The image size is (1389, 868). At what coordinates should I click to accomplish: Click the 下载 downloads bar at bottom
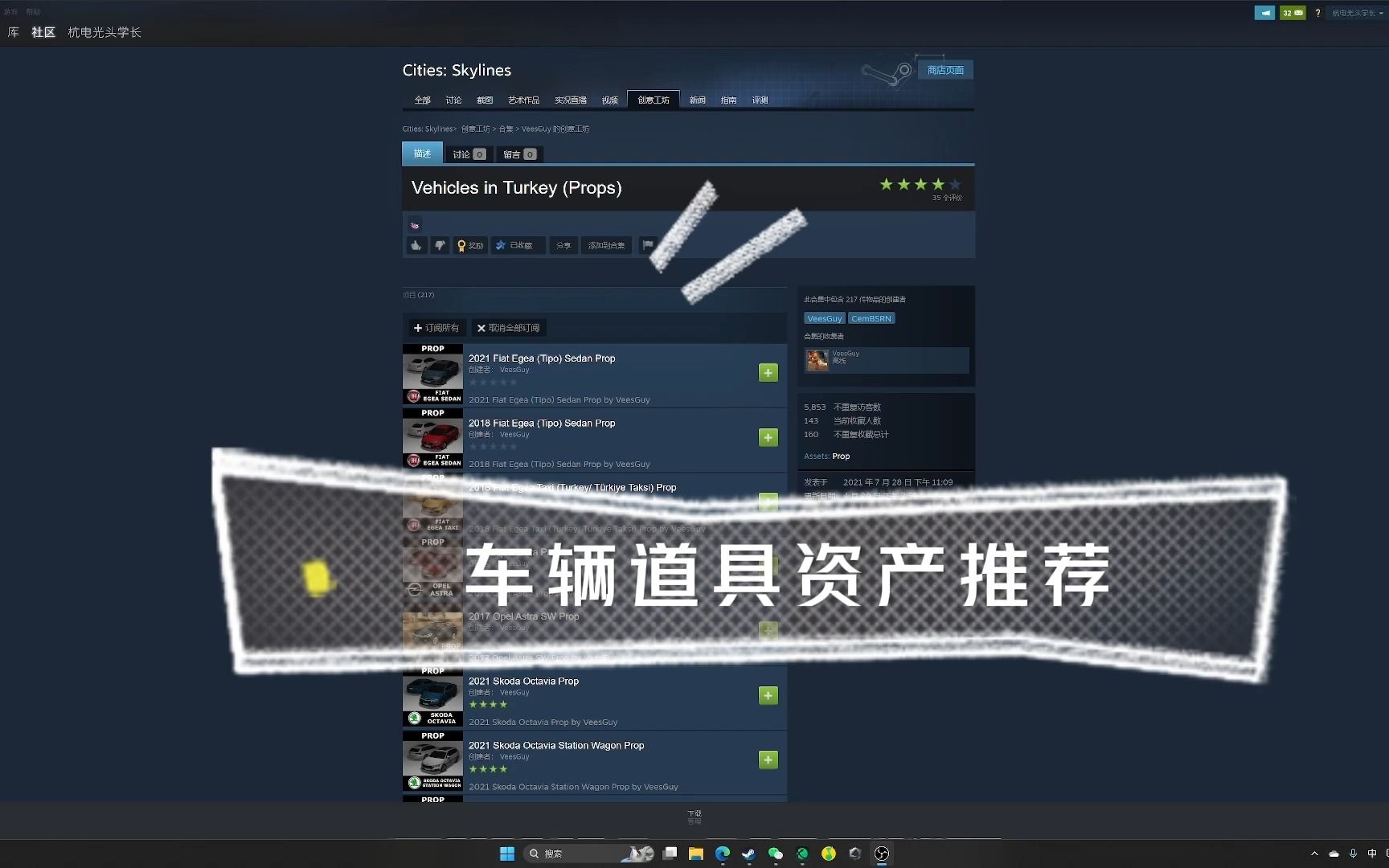(x=694, y=817)
